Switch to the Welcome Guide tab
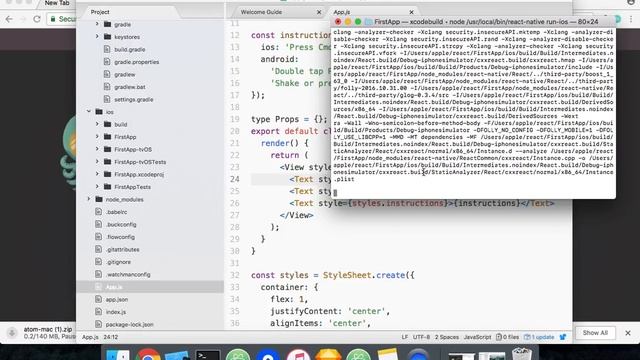Screen dimensions: 640x360 point(261,12)
